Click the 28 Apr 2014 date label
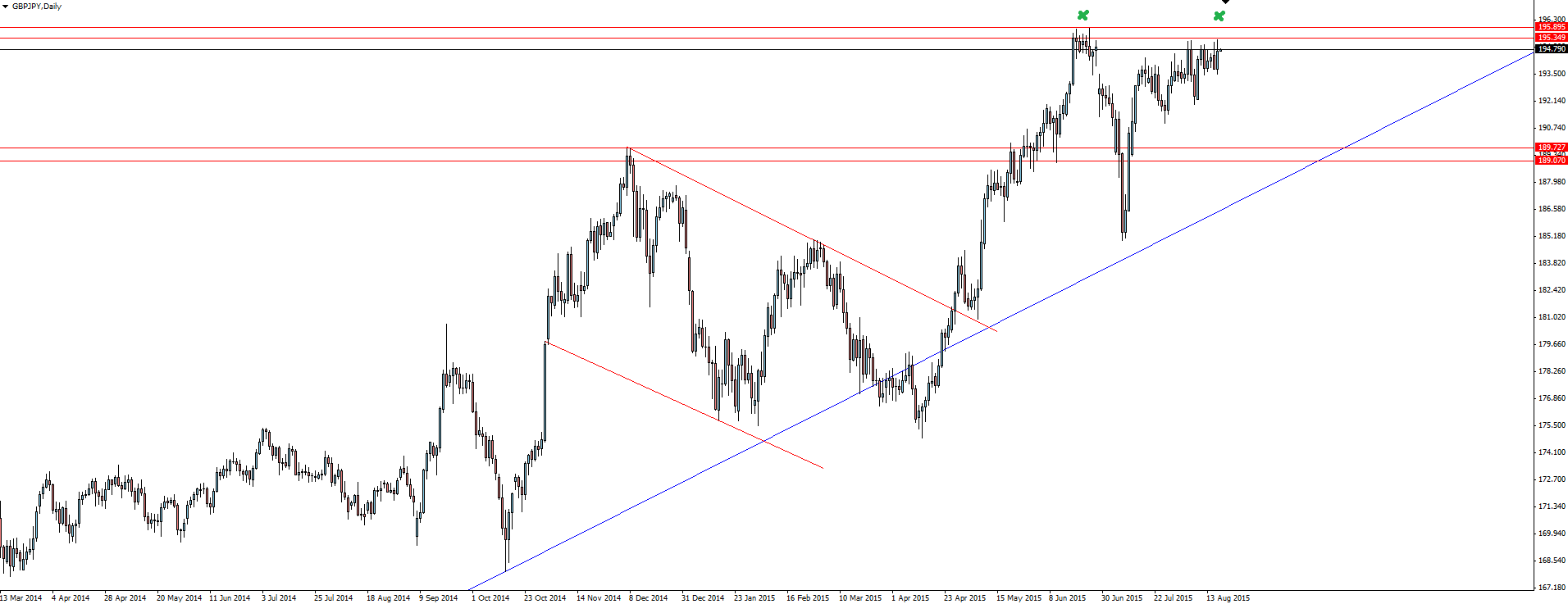Image resolution: width=1568 pixels, height=604 pixels. point(125,598)
